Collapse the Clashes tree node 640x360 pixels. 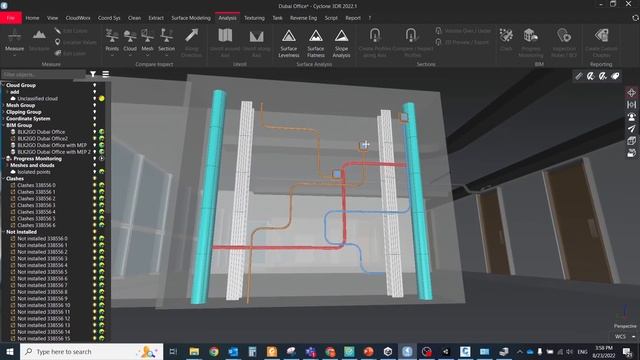click(3, 178)
